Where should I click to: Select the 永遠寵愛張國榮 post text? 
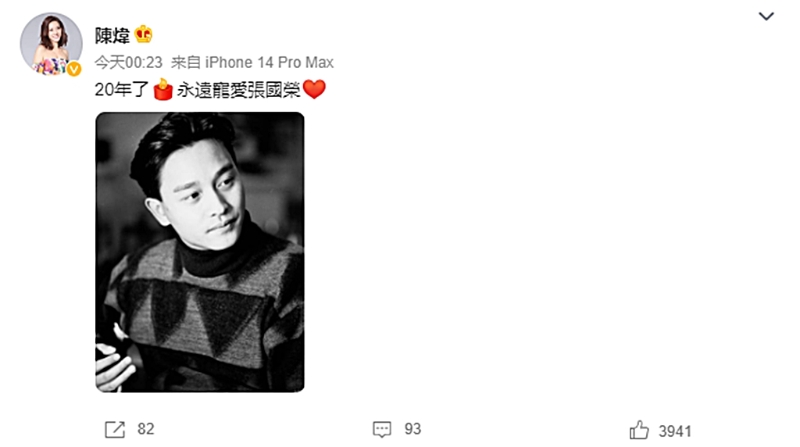pos(238,90)
